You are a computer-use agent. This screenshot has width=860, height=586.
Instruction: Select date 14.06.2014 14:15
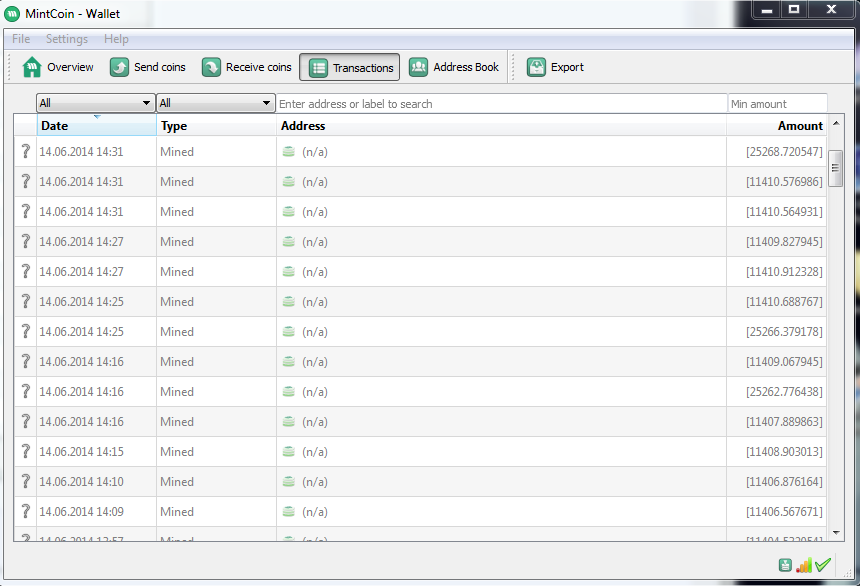(81, 452)
